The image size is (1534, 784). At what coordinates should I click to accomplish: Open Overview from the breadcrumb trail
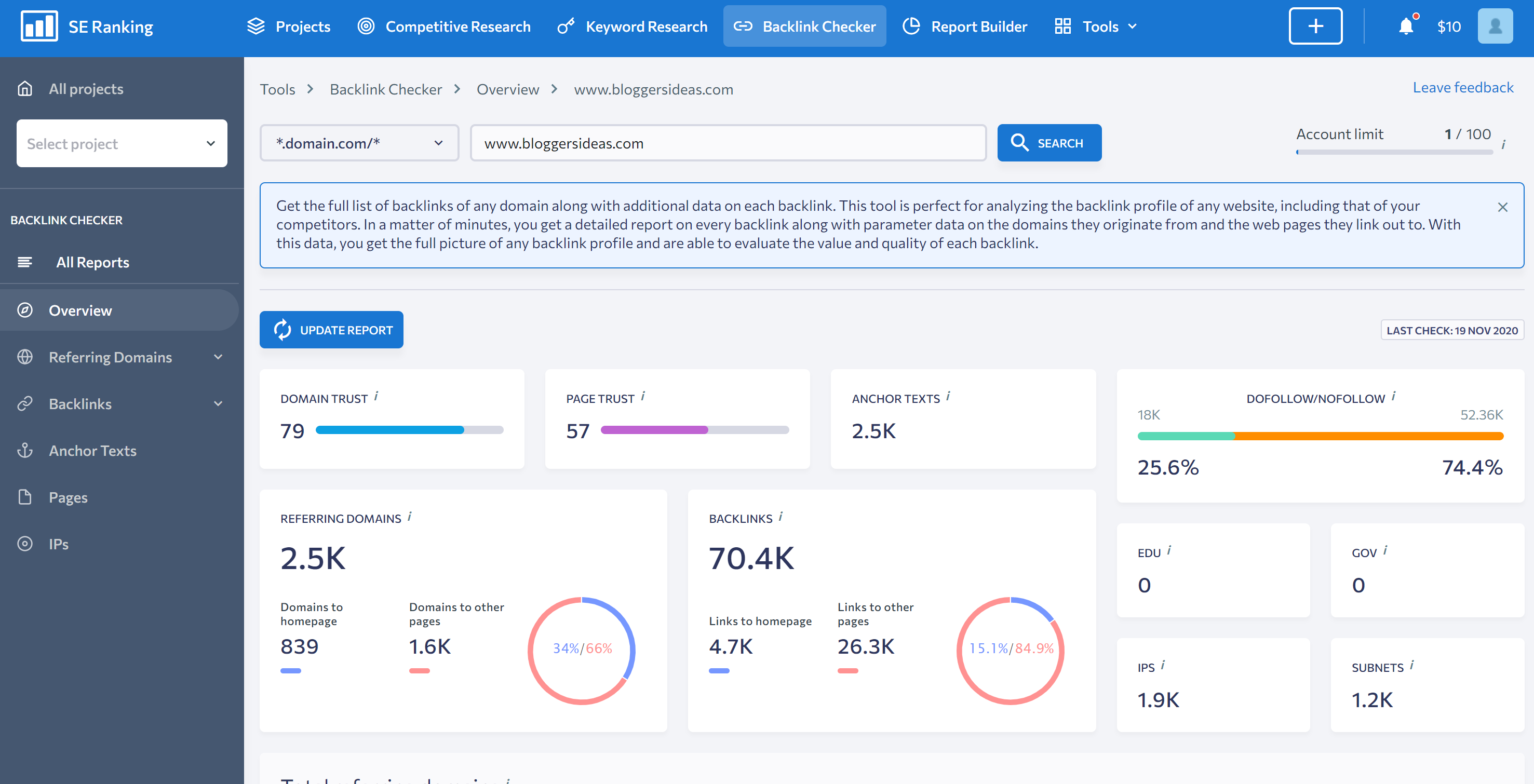coord(507,89)
